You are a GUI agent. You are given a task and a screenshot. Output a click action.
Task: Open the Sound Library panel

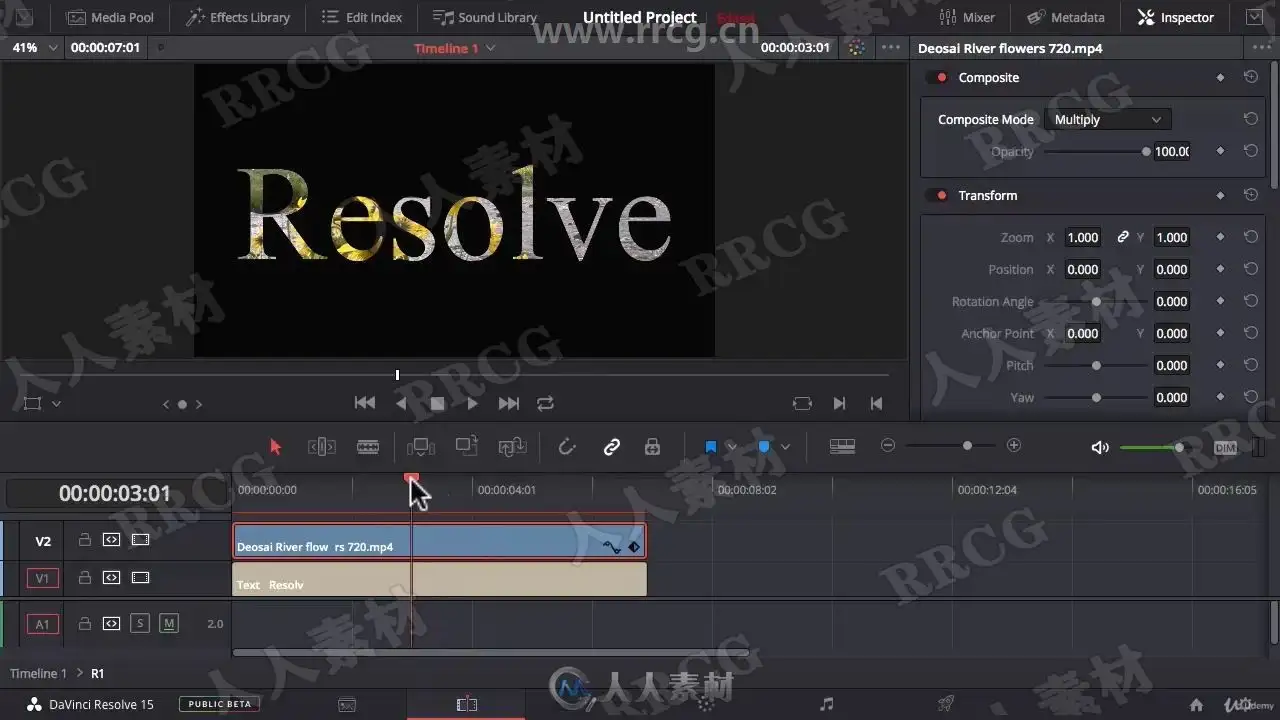pos(485,17)
